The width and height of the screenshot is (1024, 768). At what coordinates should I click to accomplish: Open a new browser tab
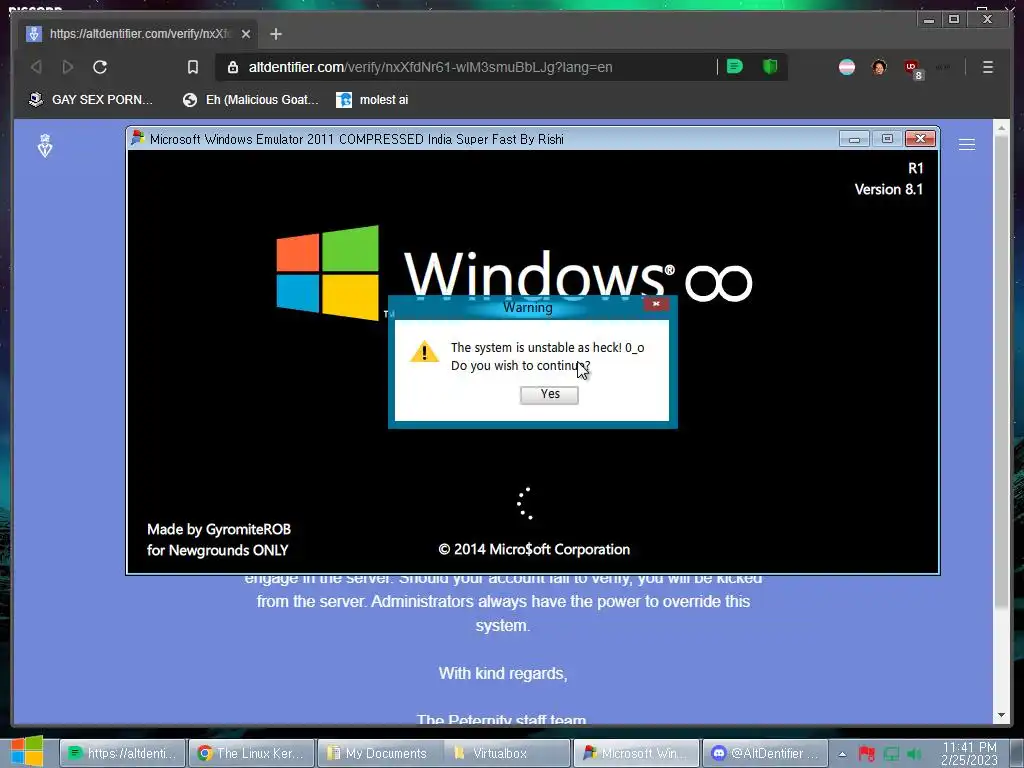[x=276, y=34]
